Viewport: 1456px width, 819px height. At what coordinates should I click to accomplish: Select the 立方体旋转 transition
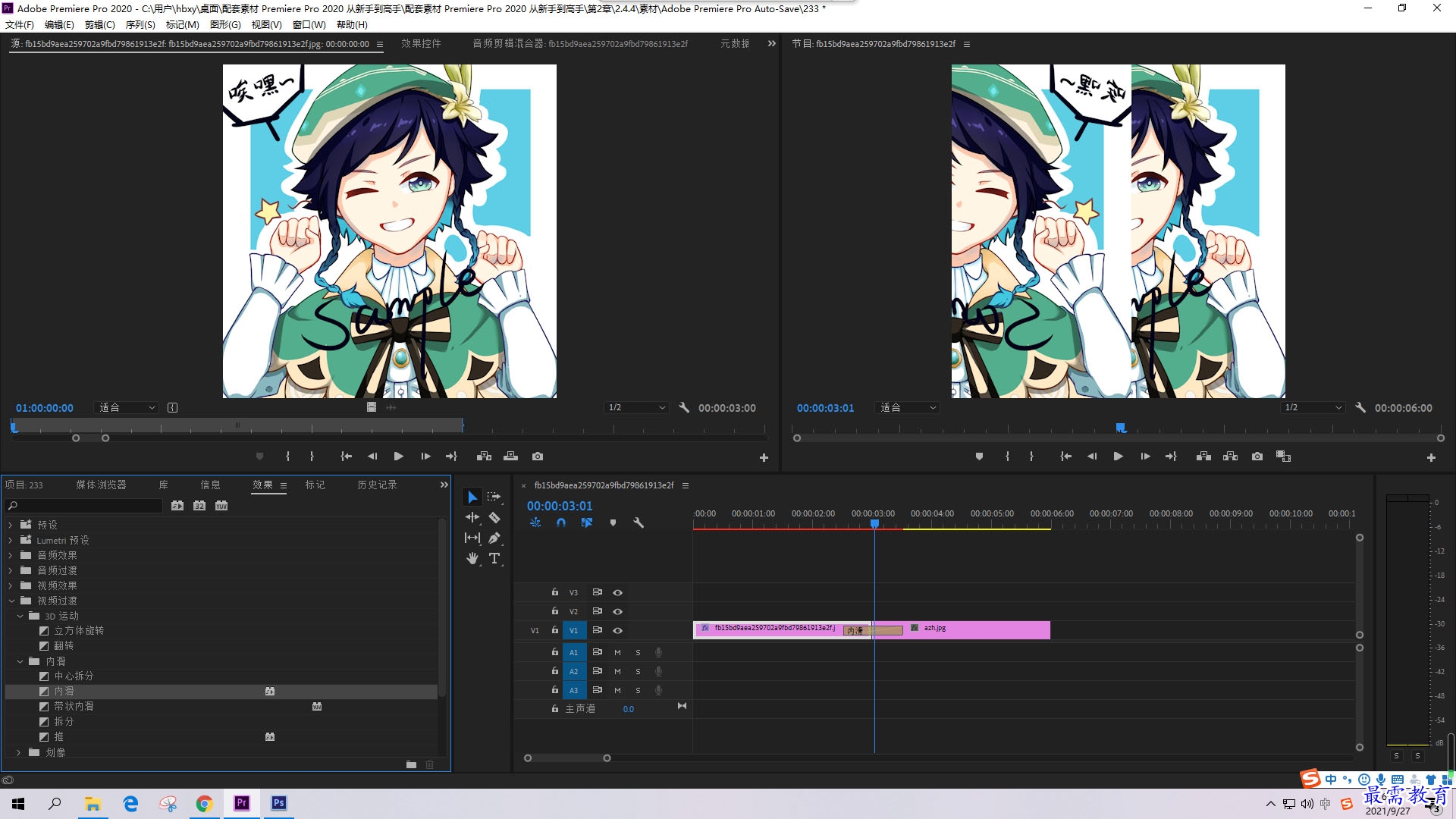79,631
